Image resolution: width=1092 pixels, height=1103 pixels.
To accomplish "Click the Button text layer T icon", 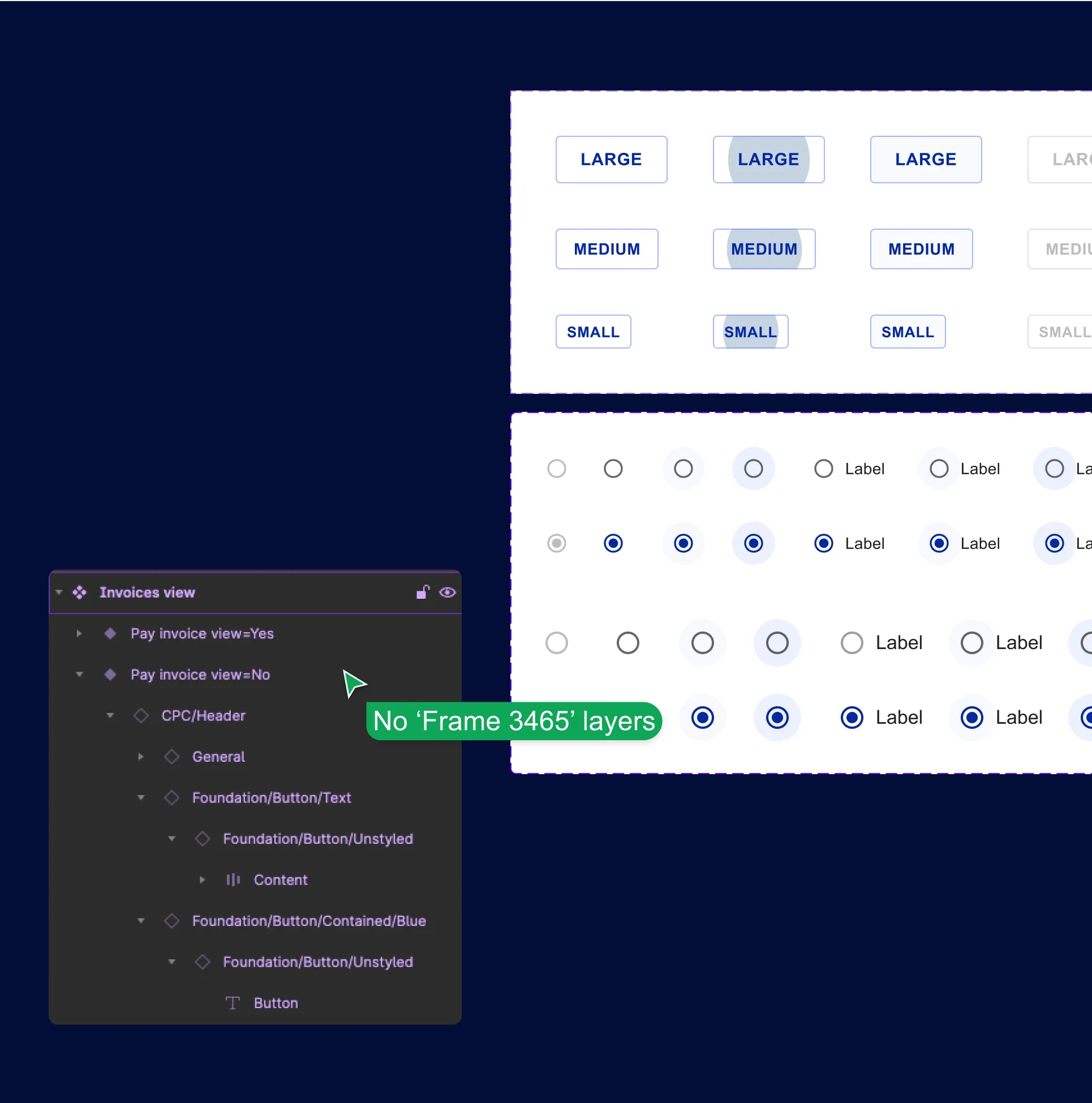I will pos(233,1003).
